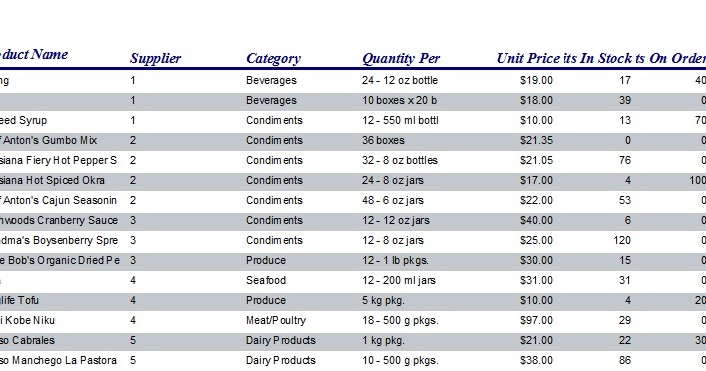Select the Meat/Poultry category cell
The width and height of the screenshot is (706, 371).
click(x=276, y=321)
